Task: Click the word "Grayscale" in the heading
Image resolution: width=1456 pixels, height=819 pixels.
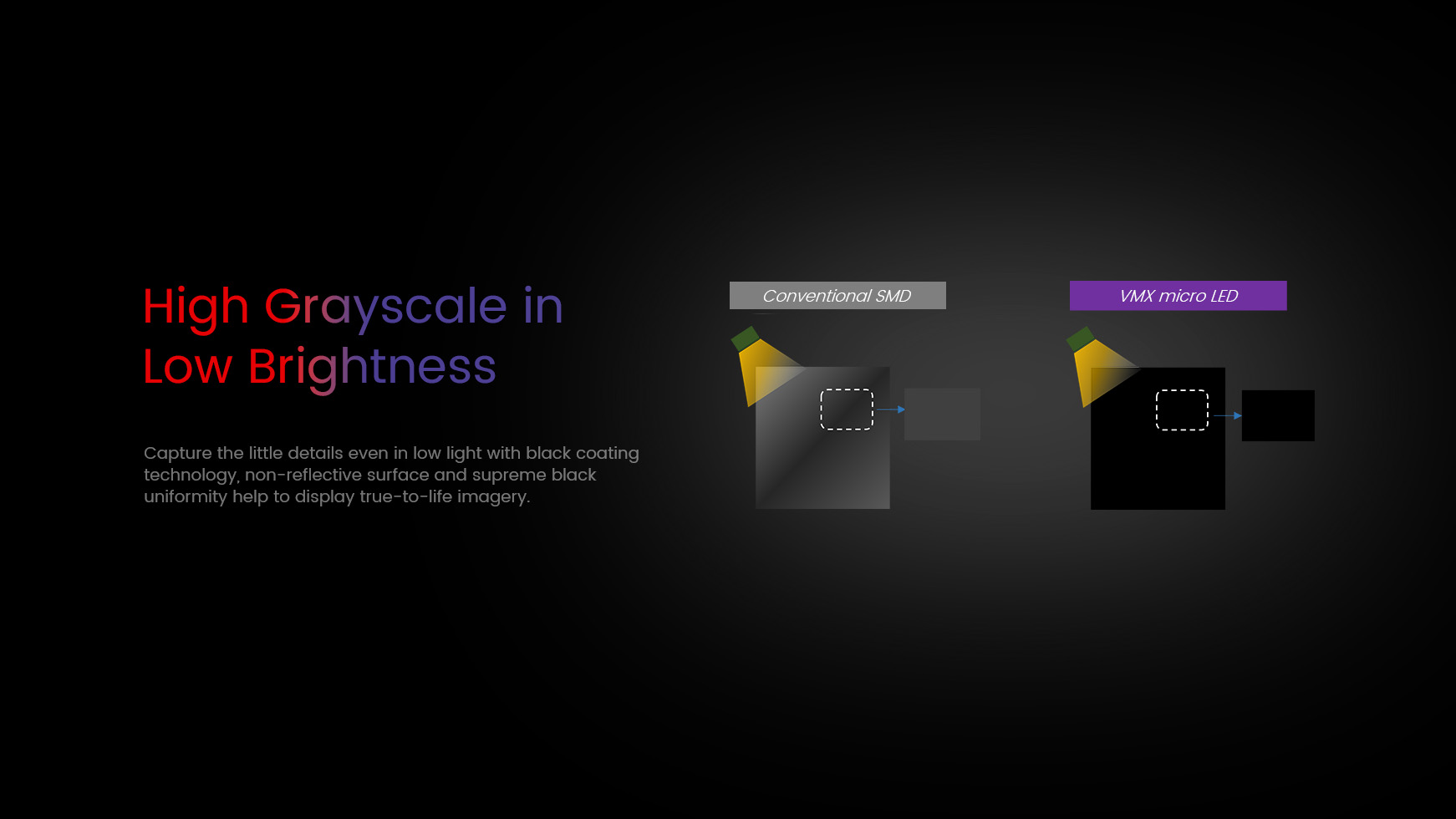Action: (385, 307)
